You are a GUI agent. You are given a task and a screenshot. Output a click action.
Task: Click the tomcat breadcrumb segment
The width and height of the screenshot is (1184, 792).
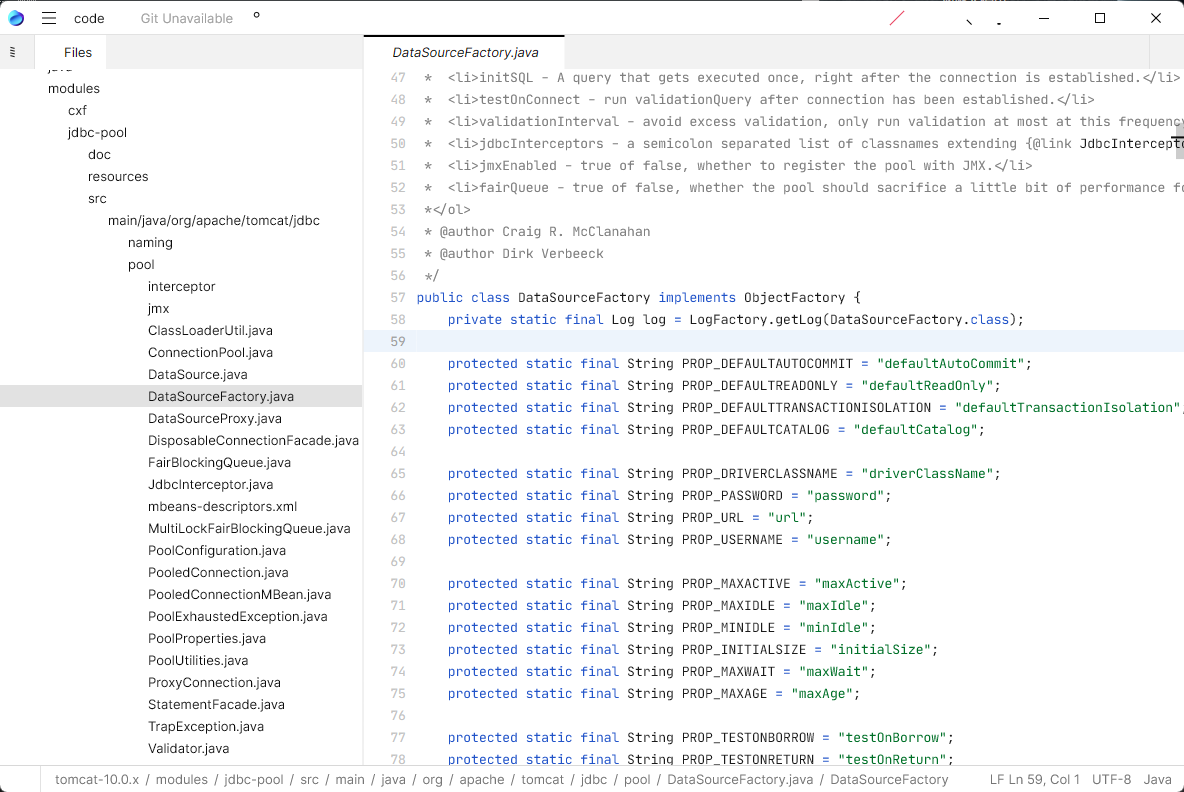542,779
